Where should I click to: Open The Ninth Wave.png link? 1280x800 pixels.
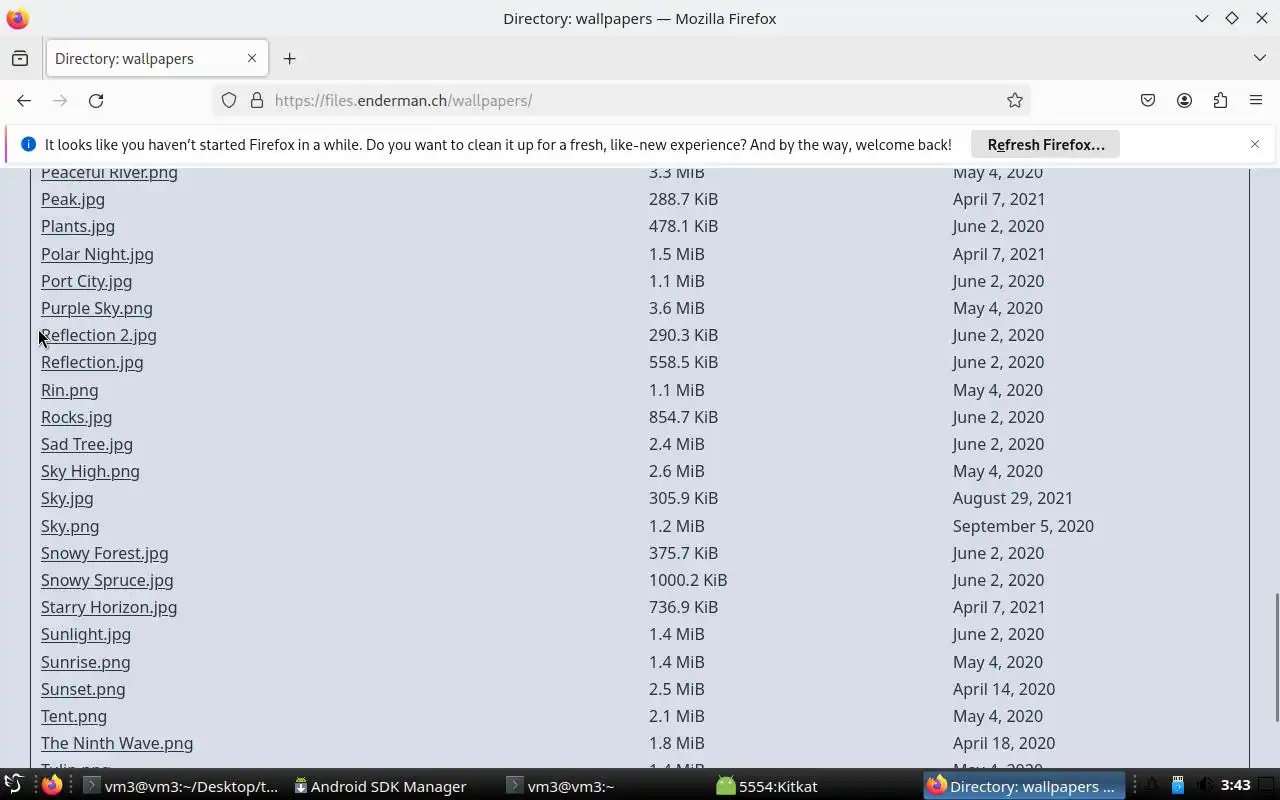pyautogui.click(x=117, y=743)
